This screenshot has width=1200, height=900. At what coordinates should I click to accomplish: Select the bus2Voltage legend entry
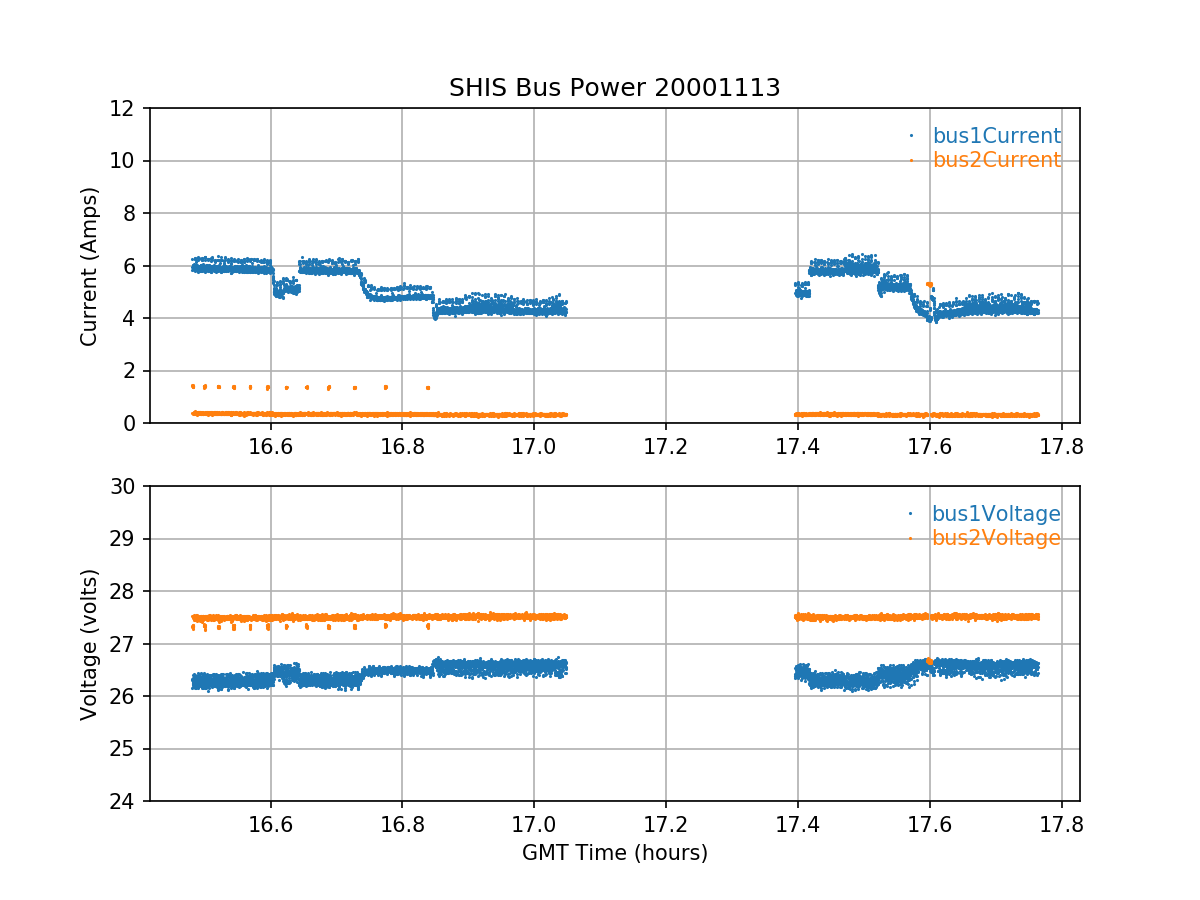996,538
